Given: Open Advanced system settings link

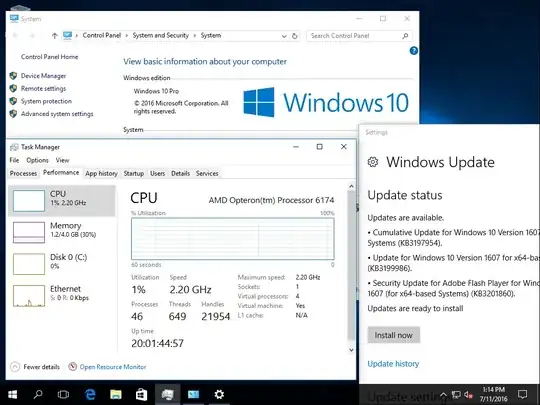Looking at the screenshot, I should [57, 114].
